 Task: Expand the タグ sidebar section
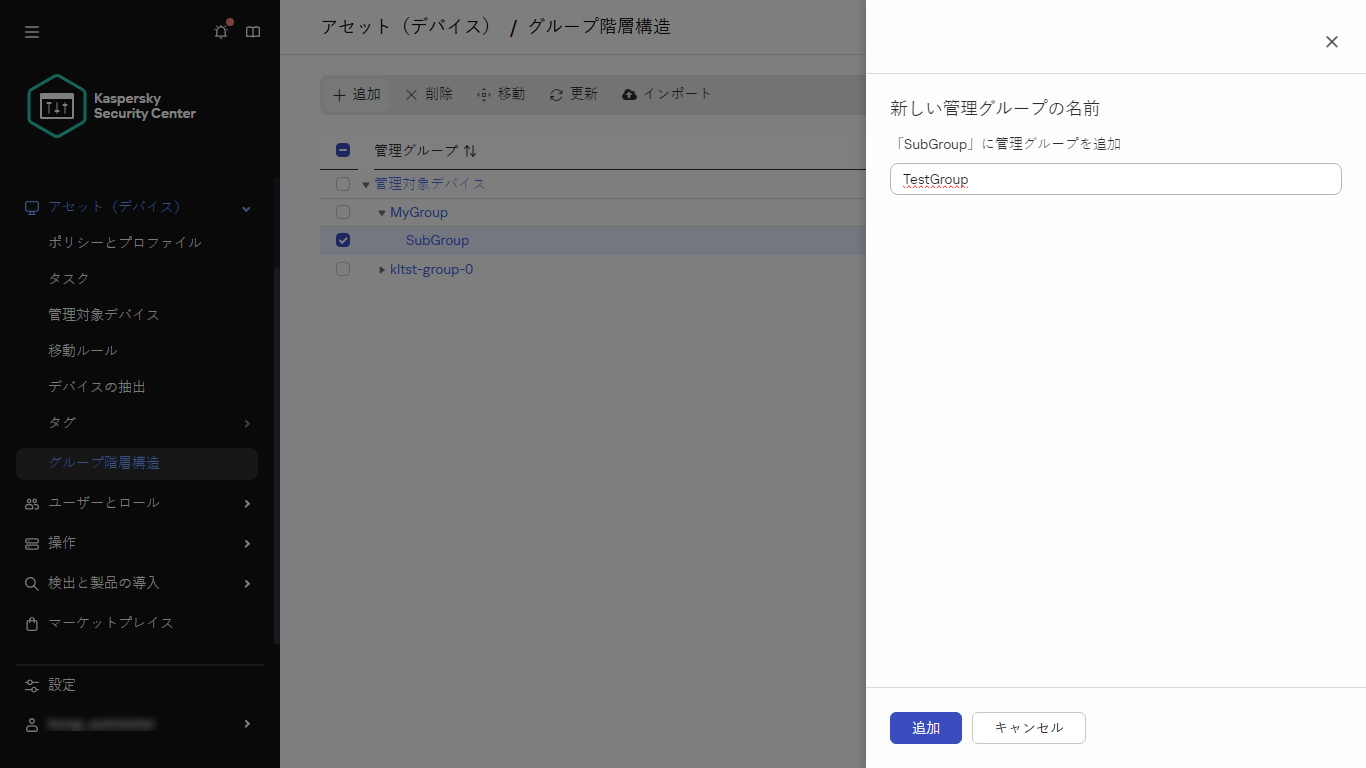coord(246,422)
